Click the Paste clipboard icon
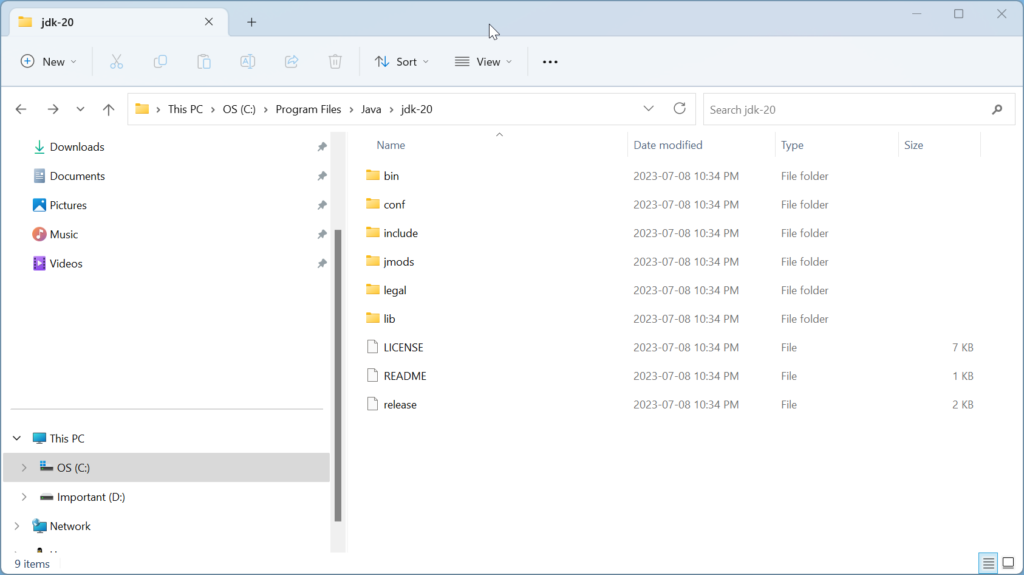The width and height of the screenshot is (1024, 575). (204, 61)
